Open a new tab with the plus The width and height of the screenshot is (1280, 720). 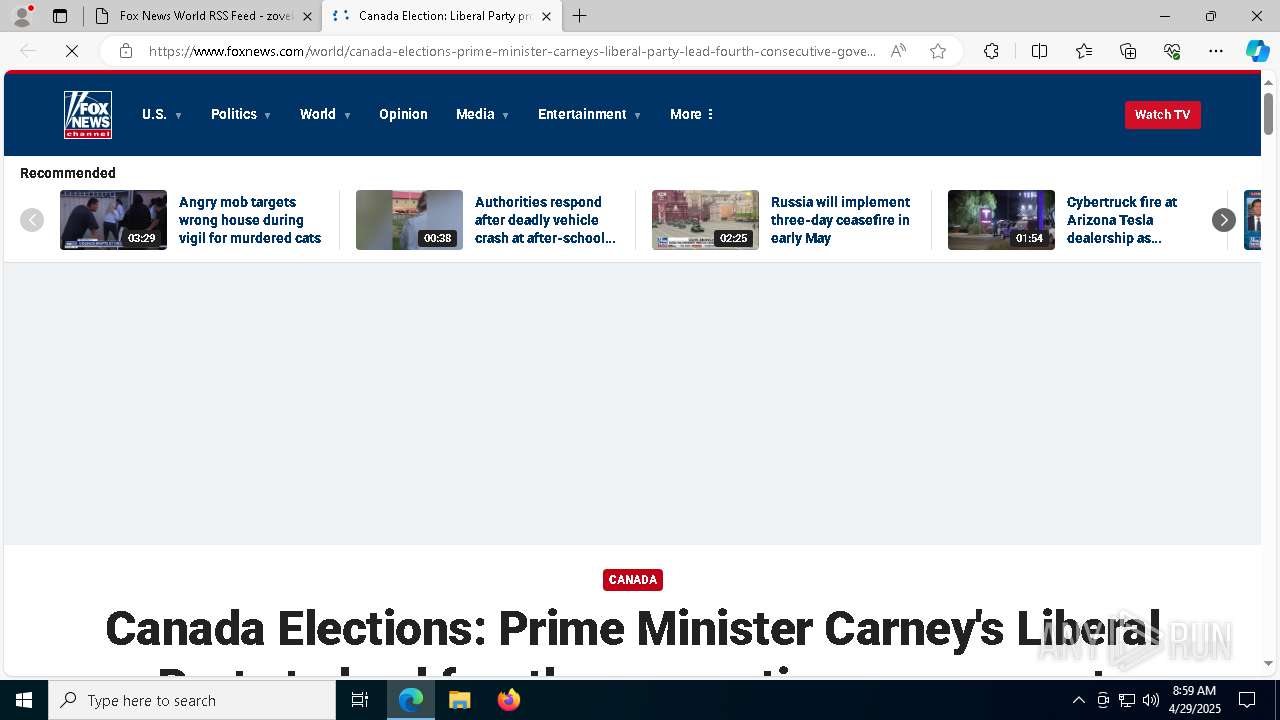pyautogui.click(x=580, y=16)
